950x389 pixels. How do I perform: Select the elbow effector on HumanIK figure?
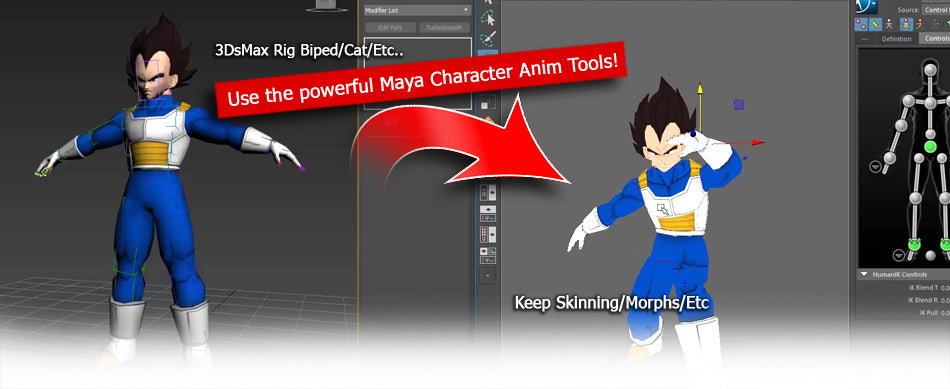pos(902,125)
